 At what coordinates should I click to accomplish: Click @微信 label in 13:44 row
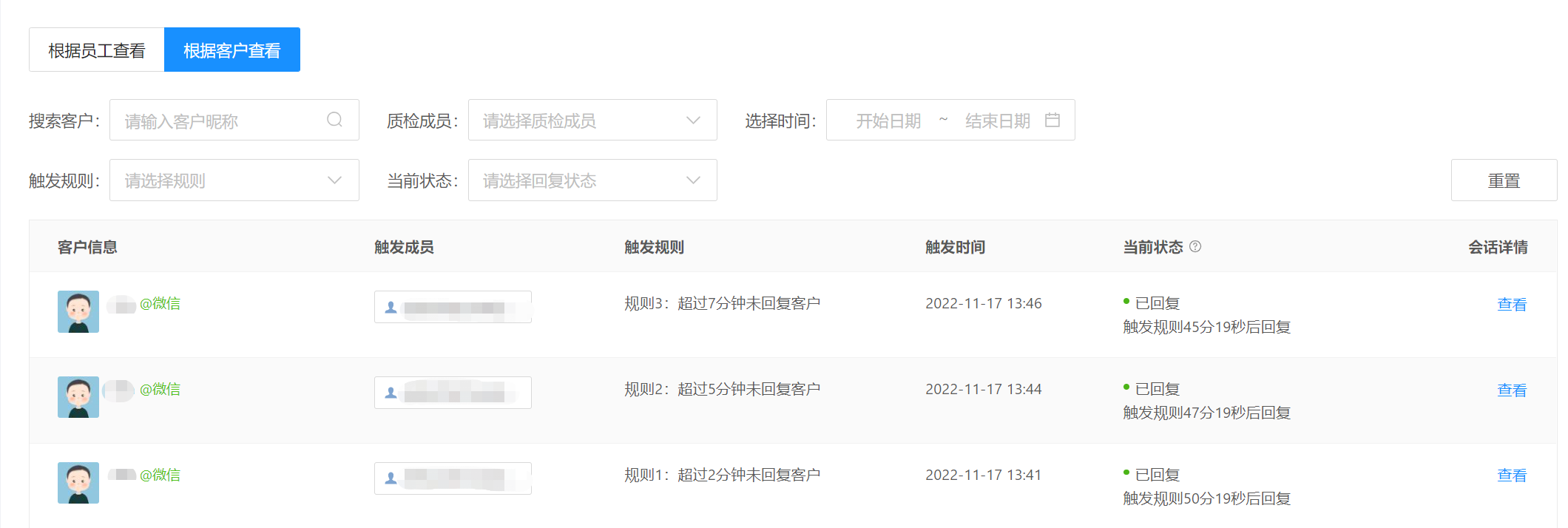160,389
